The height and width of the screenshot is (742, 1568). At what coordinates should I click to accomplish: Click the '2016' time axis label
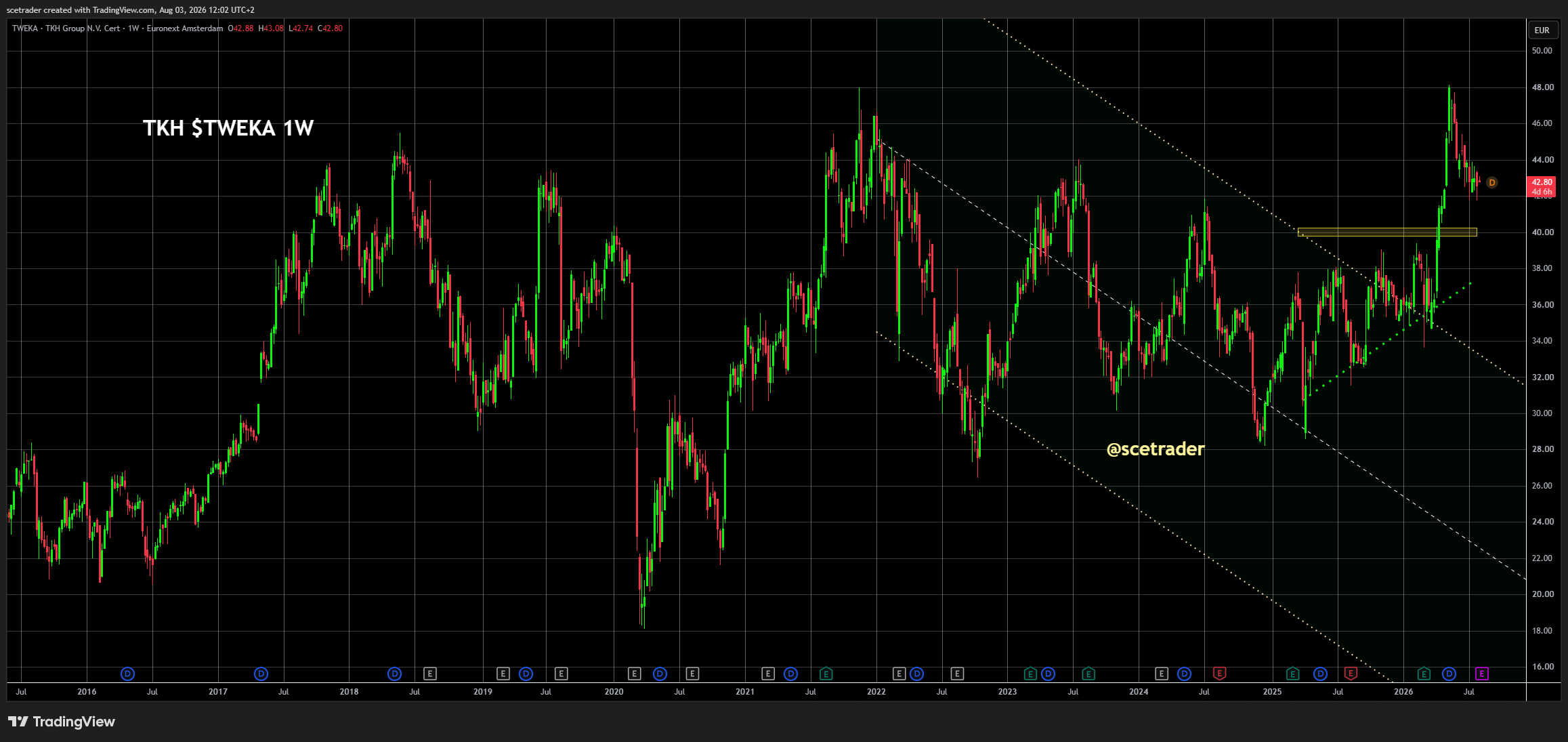point(87,692)
